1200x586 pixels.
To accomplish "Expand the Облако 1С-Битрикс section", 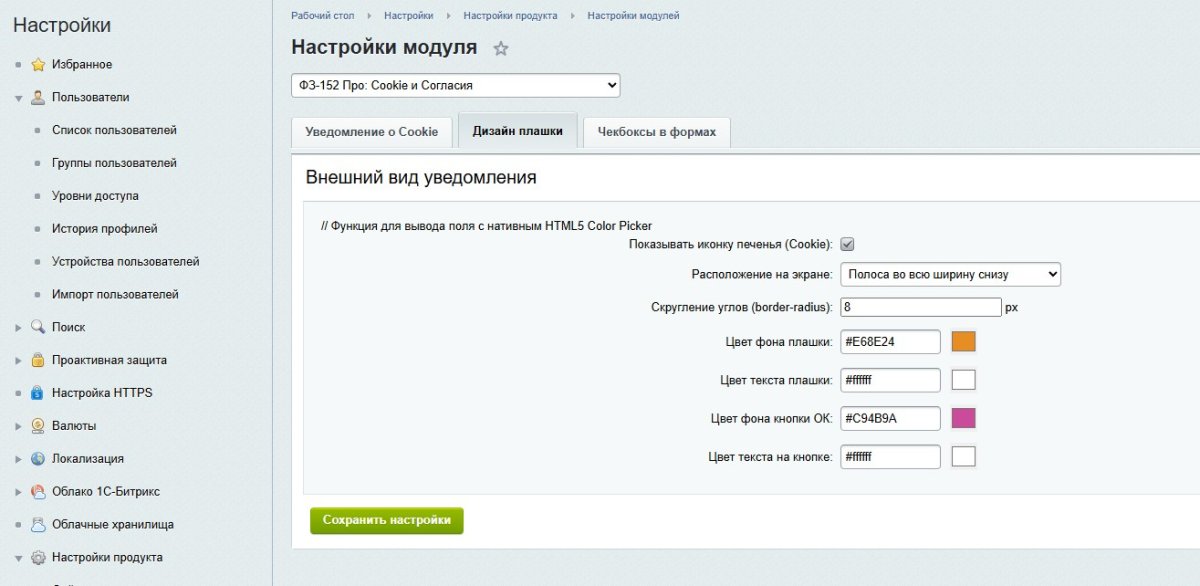I will point(18,492).
